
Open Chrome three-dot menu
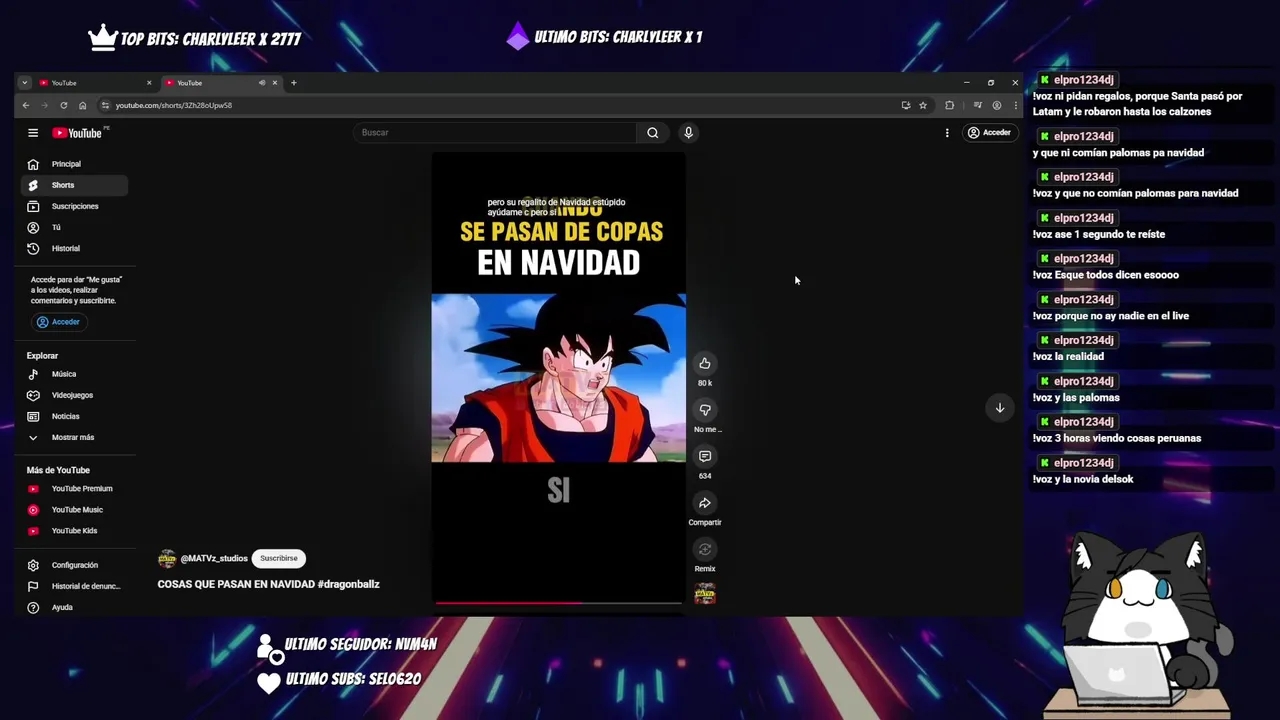[x=1015, y=105]
